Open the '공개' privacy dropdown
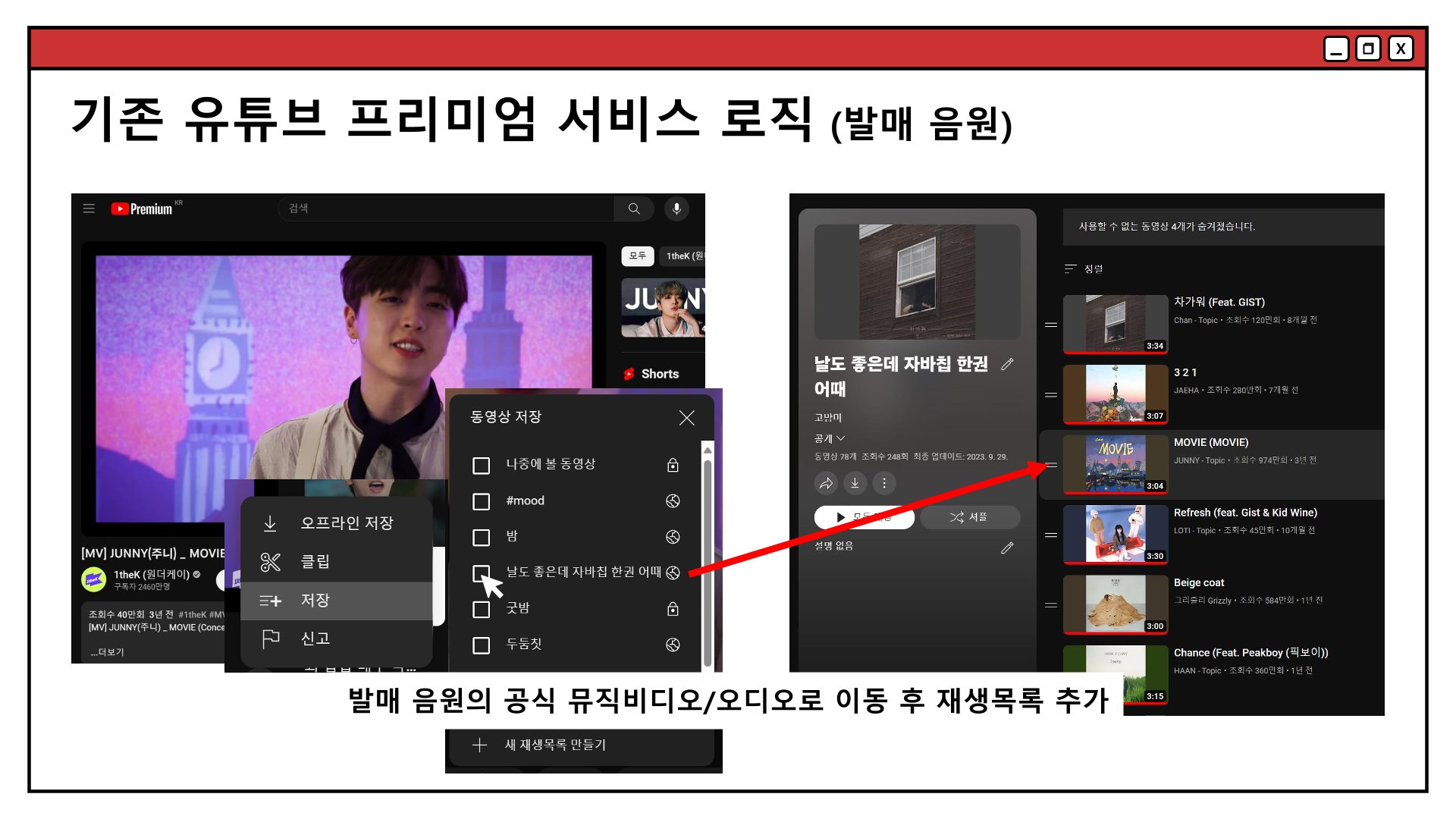Image resolution: width=1456 pixels, height=819 pixels. click(830, 438)
